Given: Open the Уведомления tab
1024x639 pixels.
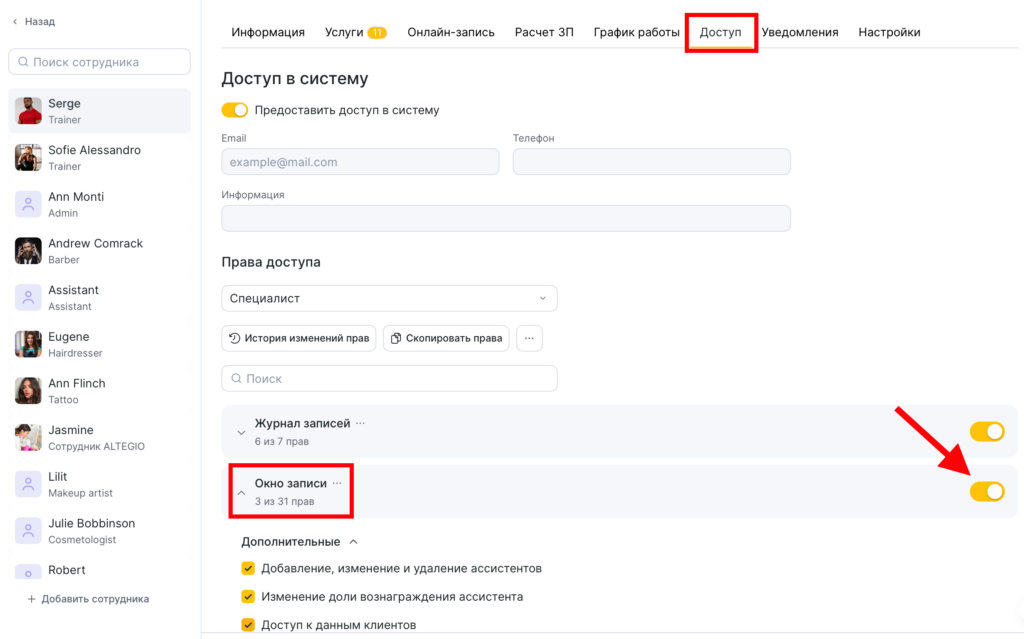Looking at the screenshot, I should point(799,32).
